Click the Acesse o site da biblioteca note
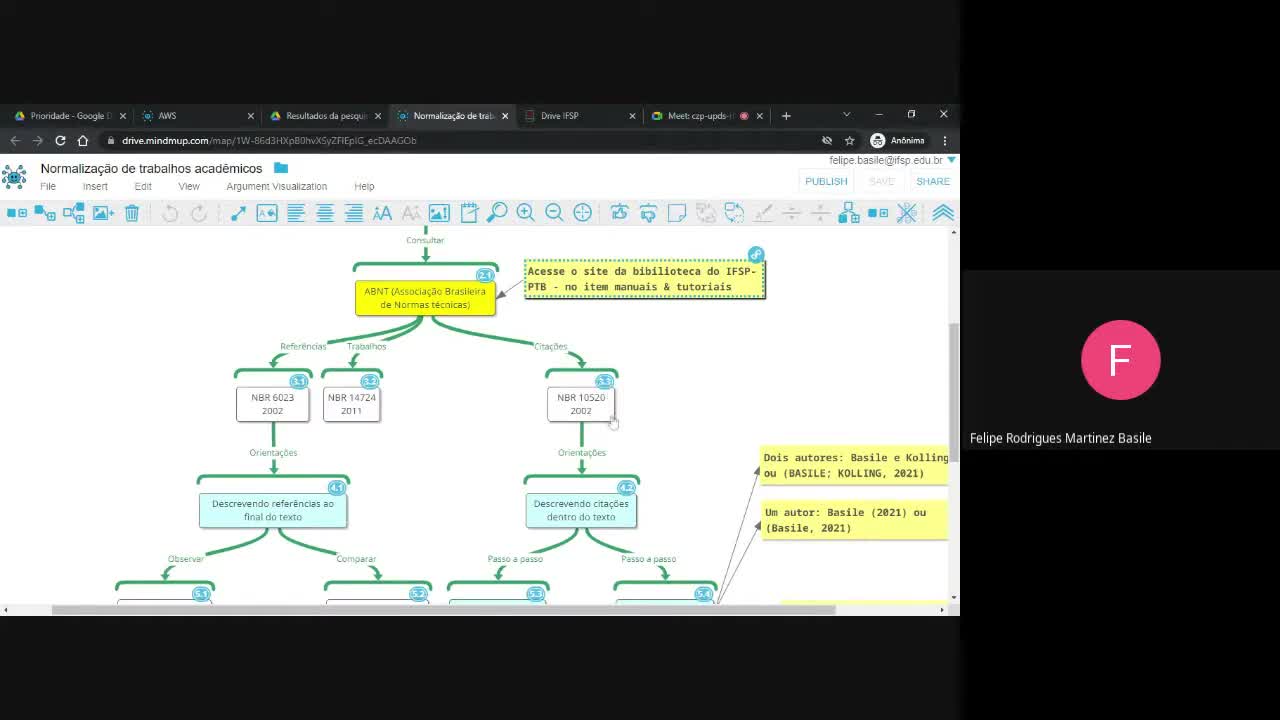This screenshot has width=1280, height=720. (645, 279)
